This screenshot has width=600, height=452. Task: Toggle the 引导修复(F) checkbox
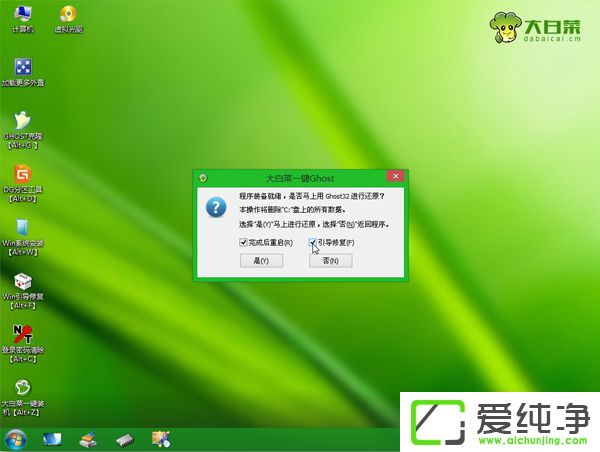pos(313,243)
